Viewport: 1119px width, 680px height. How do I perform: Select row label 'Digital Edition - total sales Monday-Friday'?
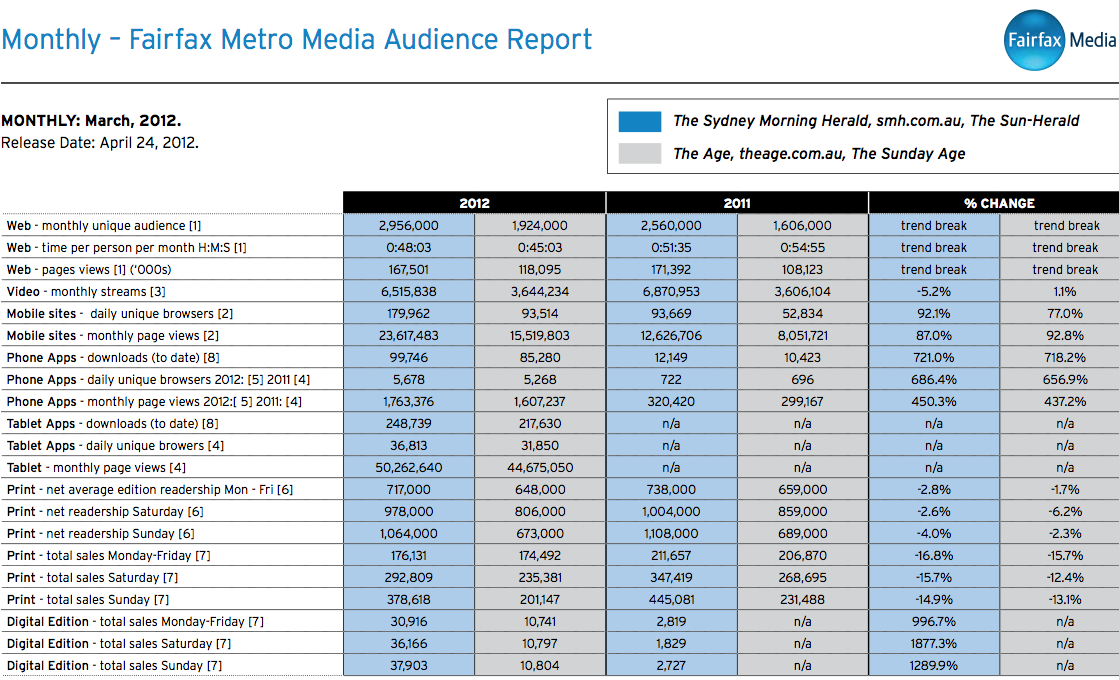(126, 622)
